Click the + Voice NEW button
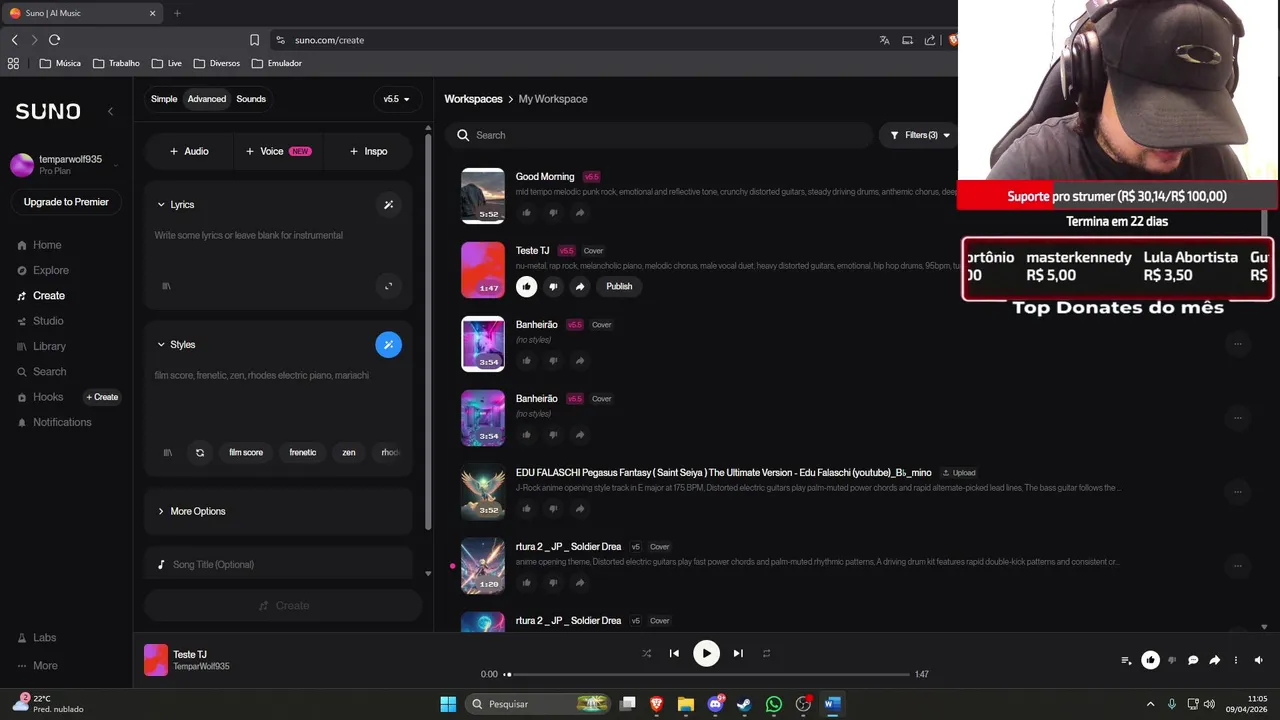This screenshot has width=1280, height=720. click(x=279, y=151)
